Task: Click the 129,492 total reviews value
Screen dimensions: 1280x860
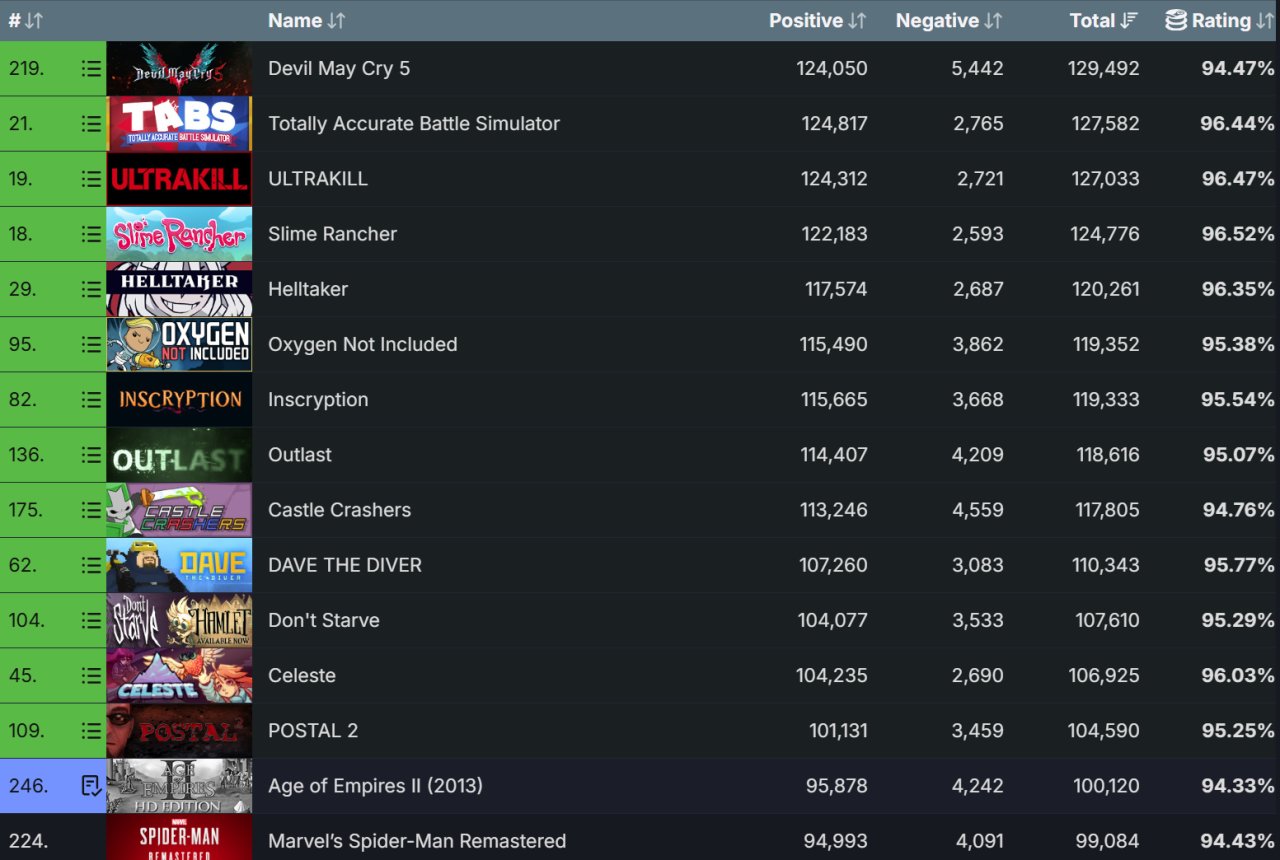Action: tap(1104, 69)
